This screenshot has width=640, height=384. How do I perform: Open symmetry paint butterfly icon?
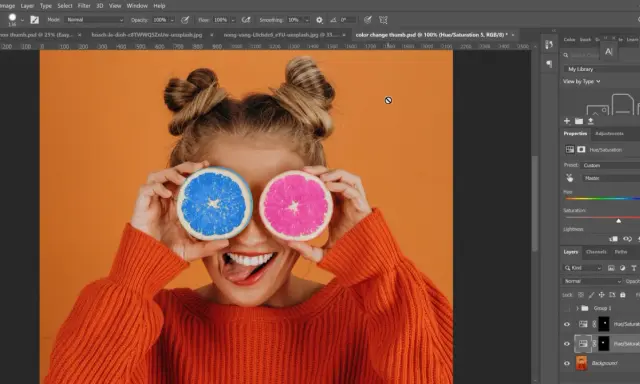point(383,20)
